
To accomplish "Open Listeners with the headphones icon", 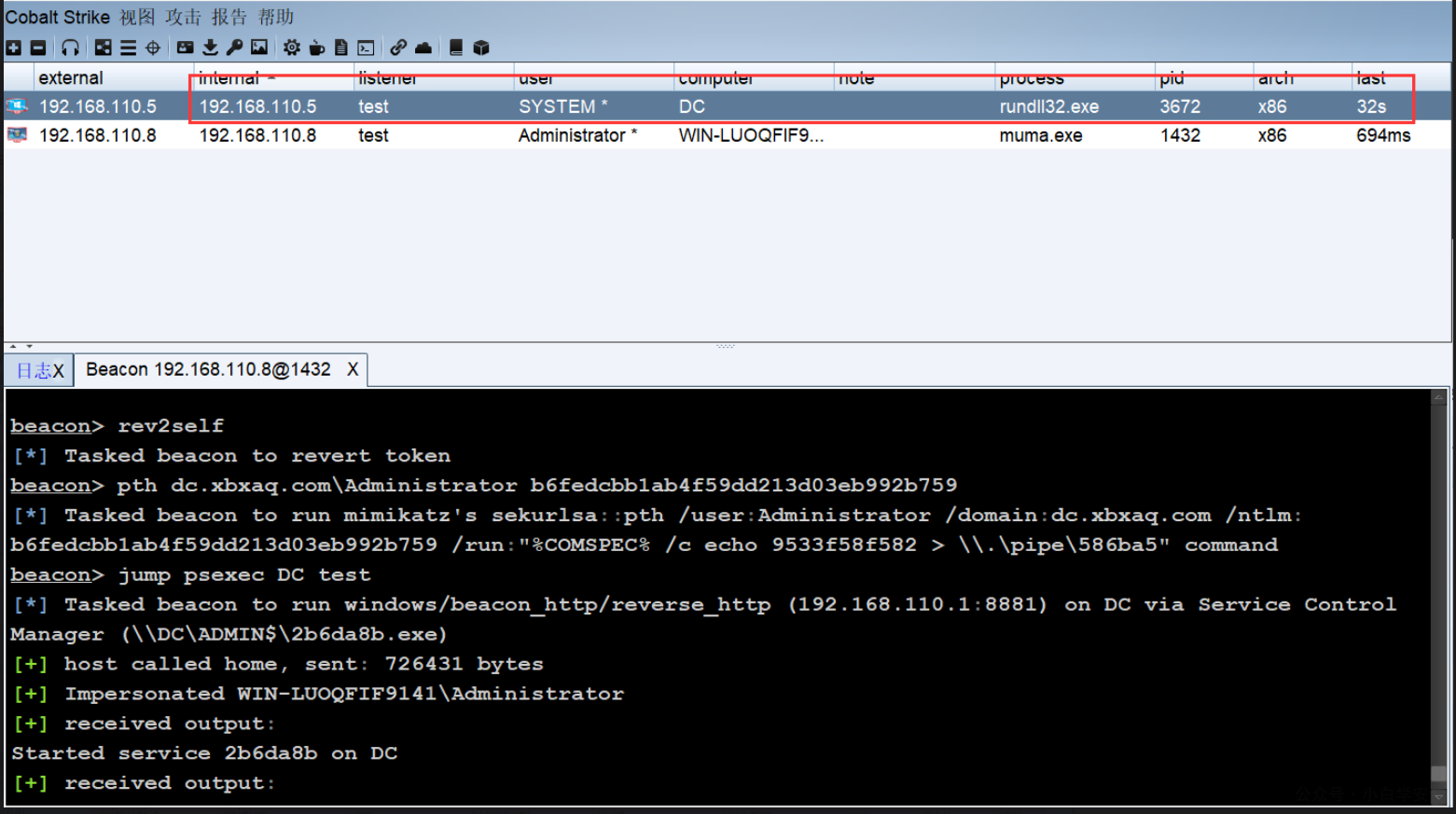I will coord(70,48).
